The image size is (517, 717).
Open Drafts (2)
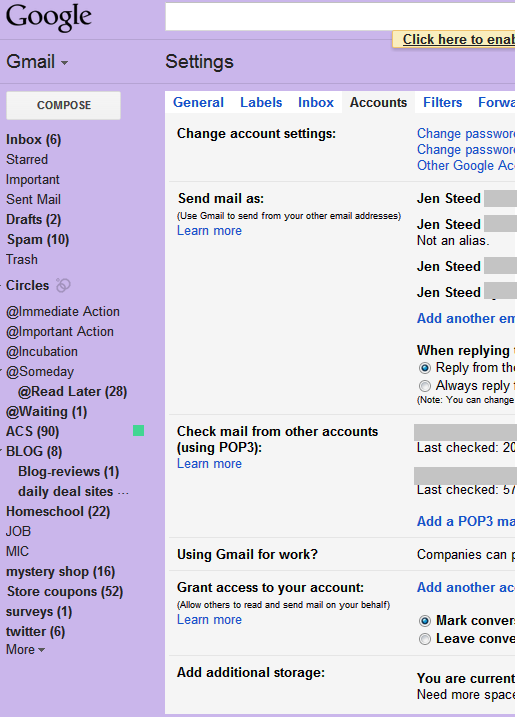[33, 219]
